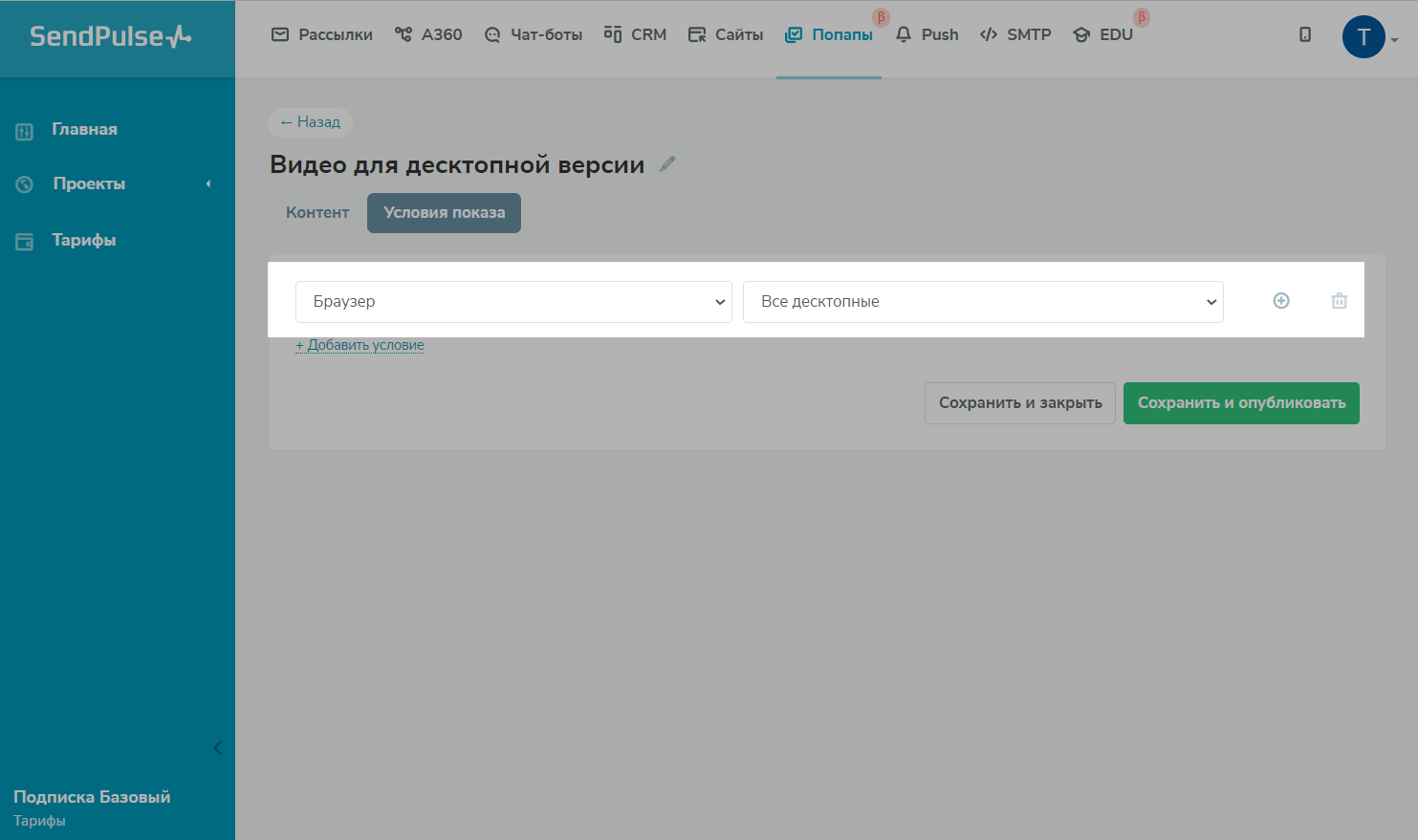Go back using the Назад button
Image resolution: width=1418 pixels, height=840 pixels.
[310, 122]
